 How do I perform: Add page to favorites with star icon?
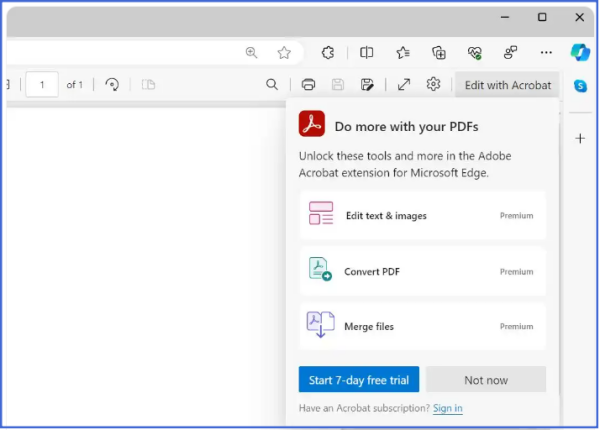(284, 53)
